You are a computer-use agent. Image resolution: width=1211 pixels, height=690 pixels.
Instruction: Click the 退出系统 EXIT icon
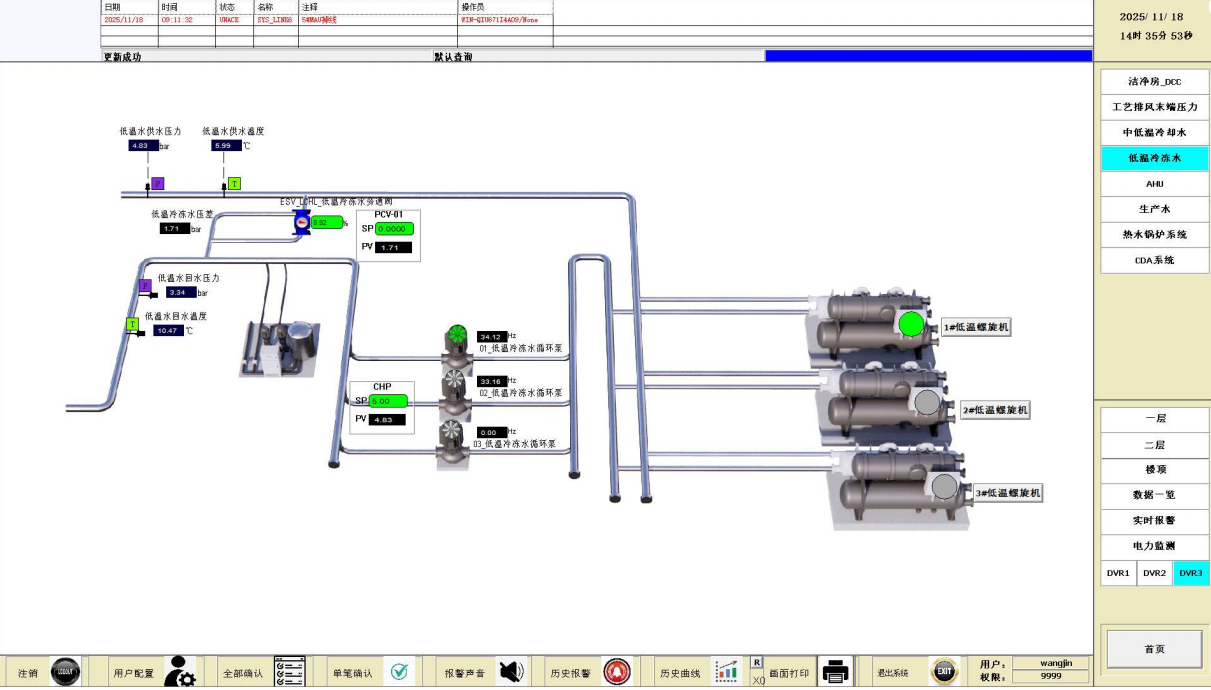[x=944, y=672]
